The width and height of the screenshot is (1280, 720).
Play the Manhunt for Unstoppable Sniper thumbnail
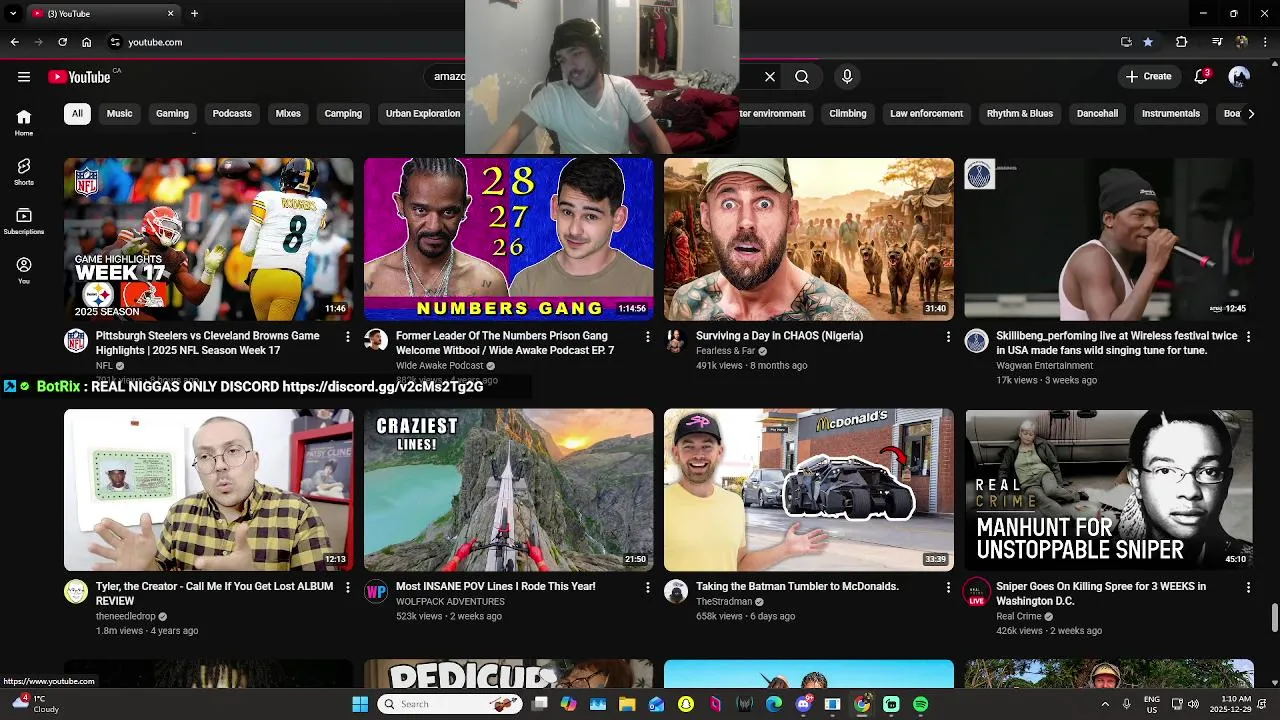pos(1109,490)
